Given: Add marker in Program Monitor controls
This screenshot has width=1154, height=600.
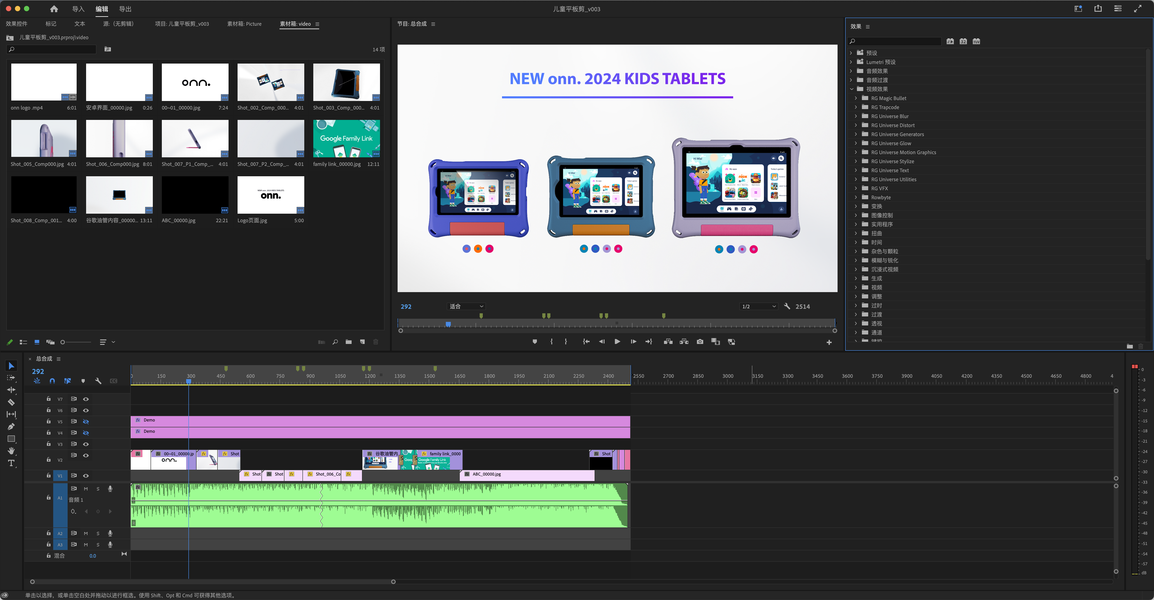Looking at the screenshot, I should tap(534, 342).
